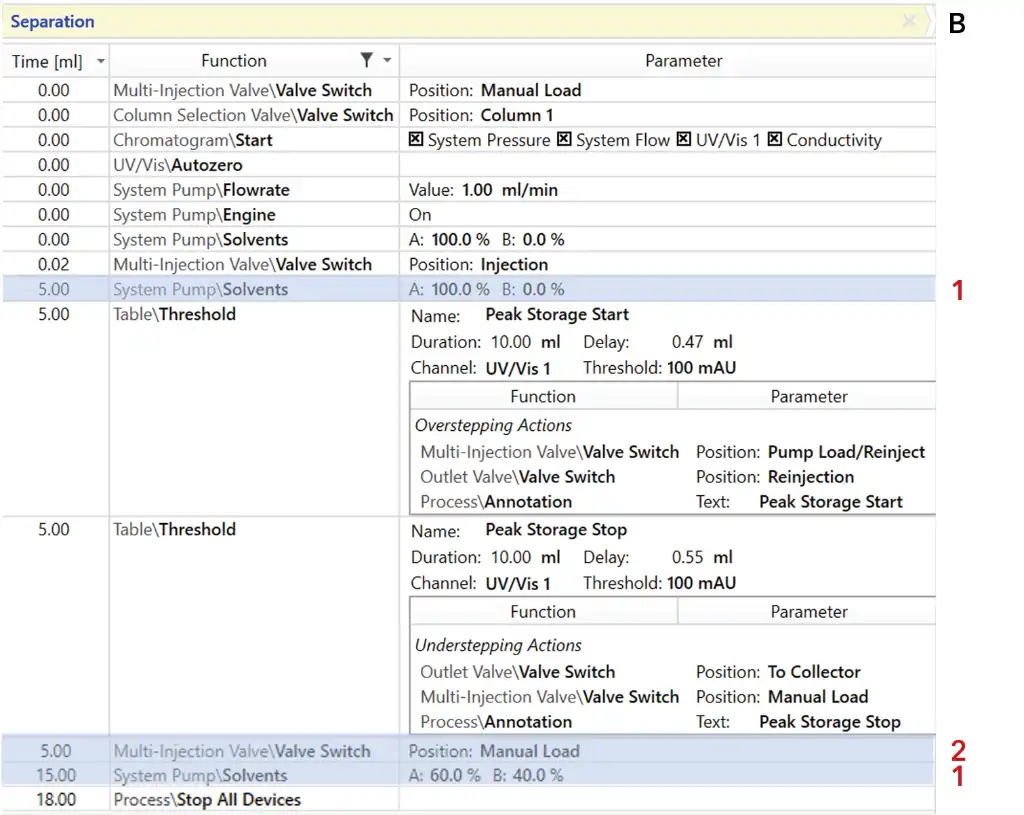Select the To Collector outlet valve position
Viewport: 1024px width, 815px height.
813,672
